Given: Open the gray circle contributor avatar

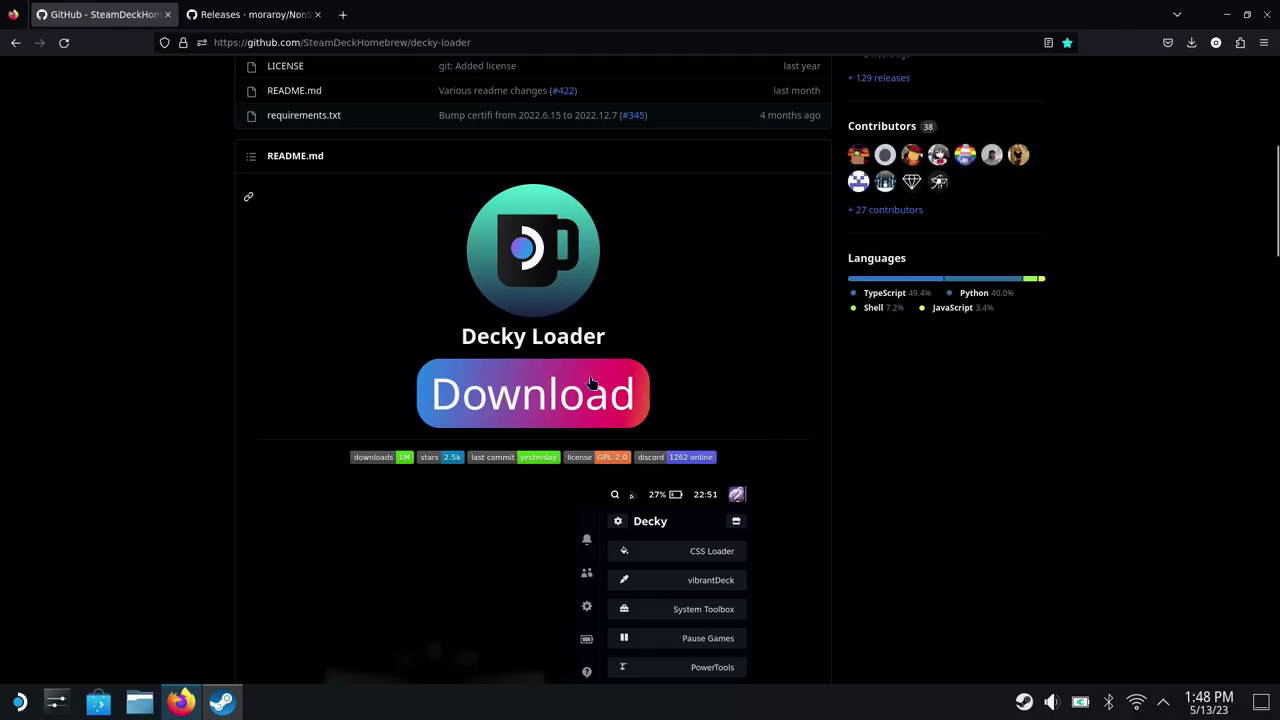Looking at the screenshot, I should (x=885, y=155).
